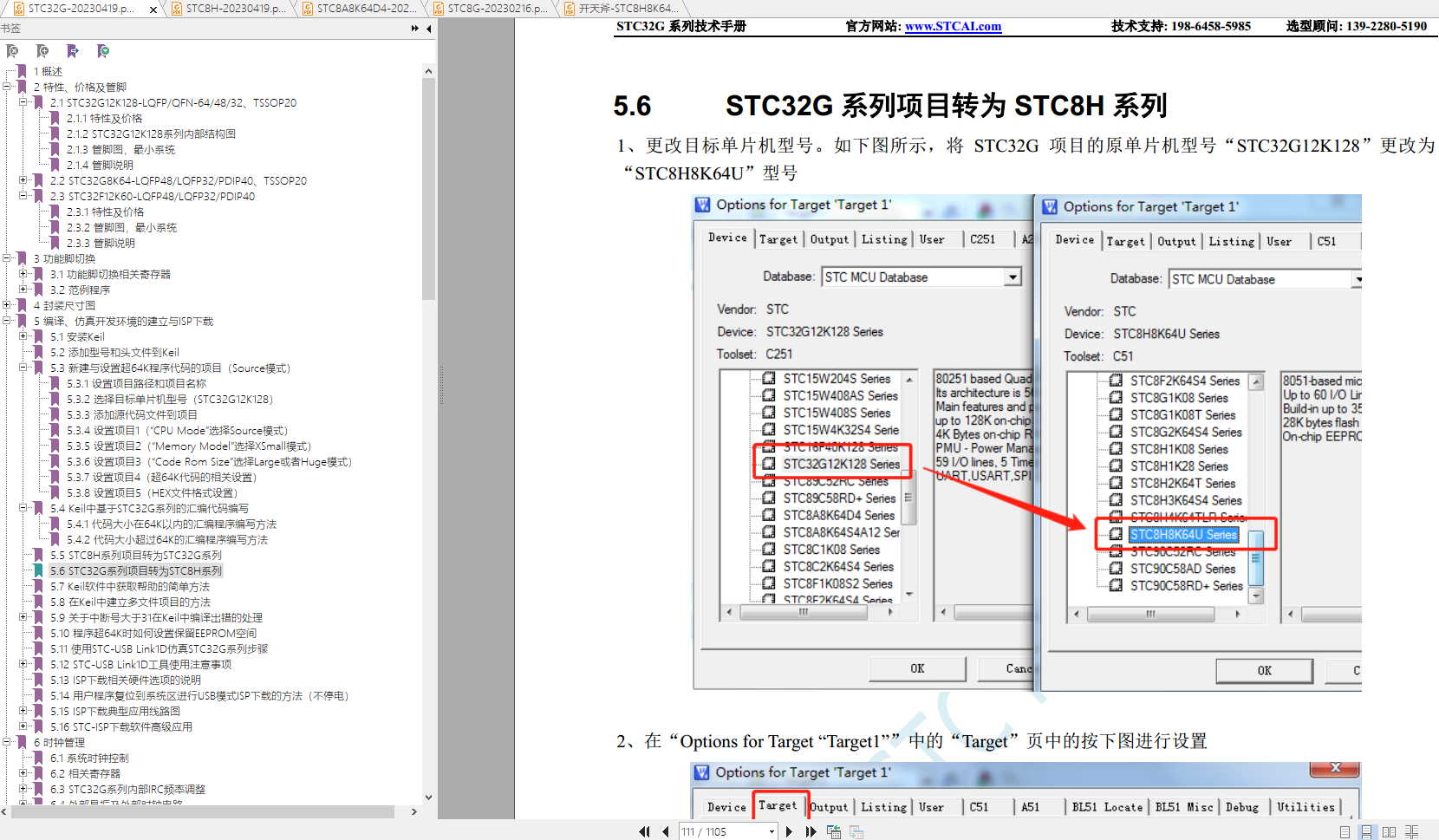Switch to two-page facing layout
The image size is (1439, 840).
[x=1389, y=831]
